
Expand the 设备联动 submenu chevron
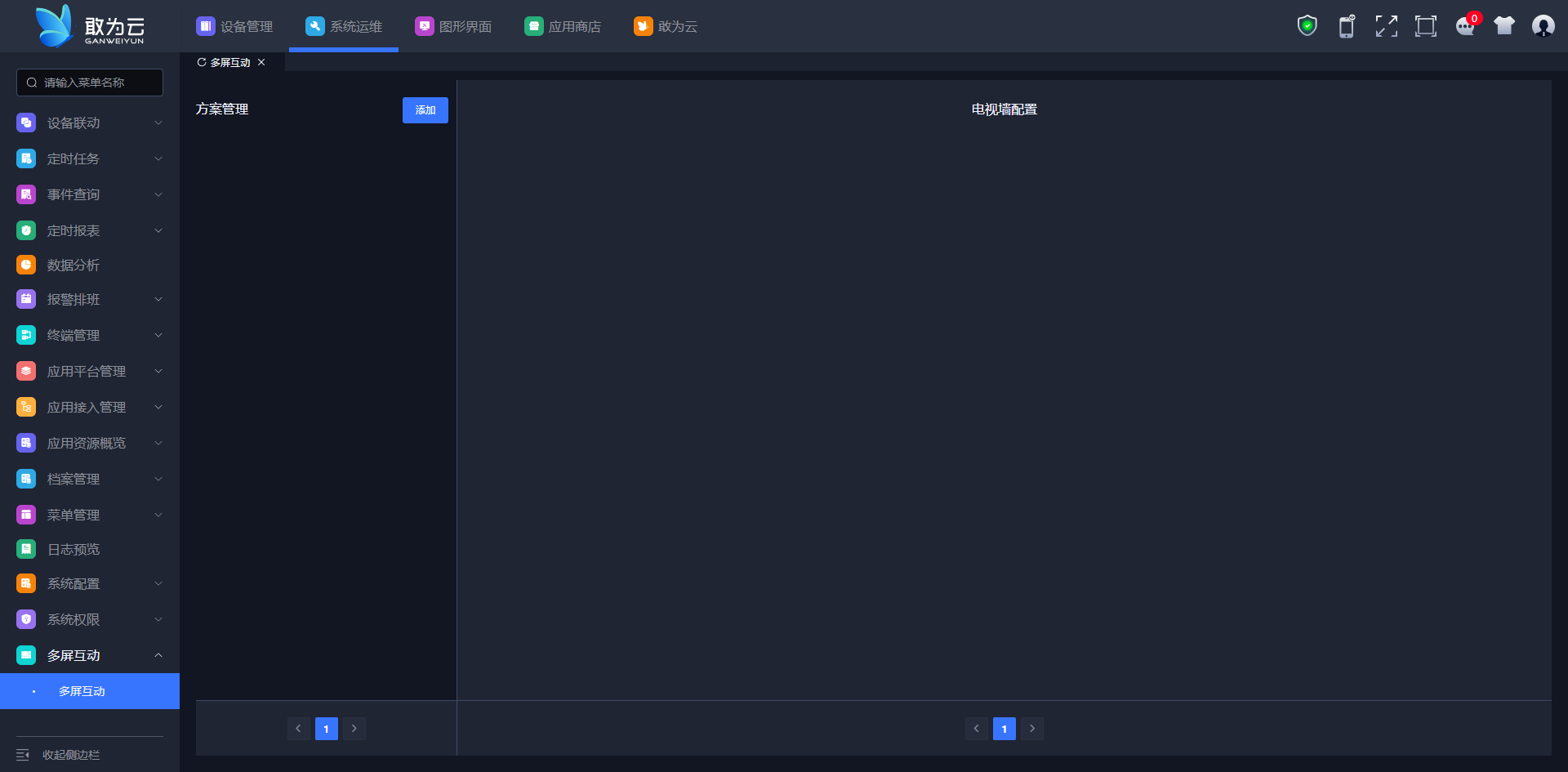(158, 123)
